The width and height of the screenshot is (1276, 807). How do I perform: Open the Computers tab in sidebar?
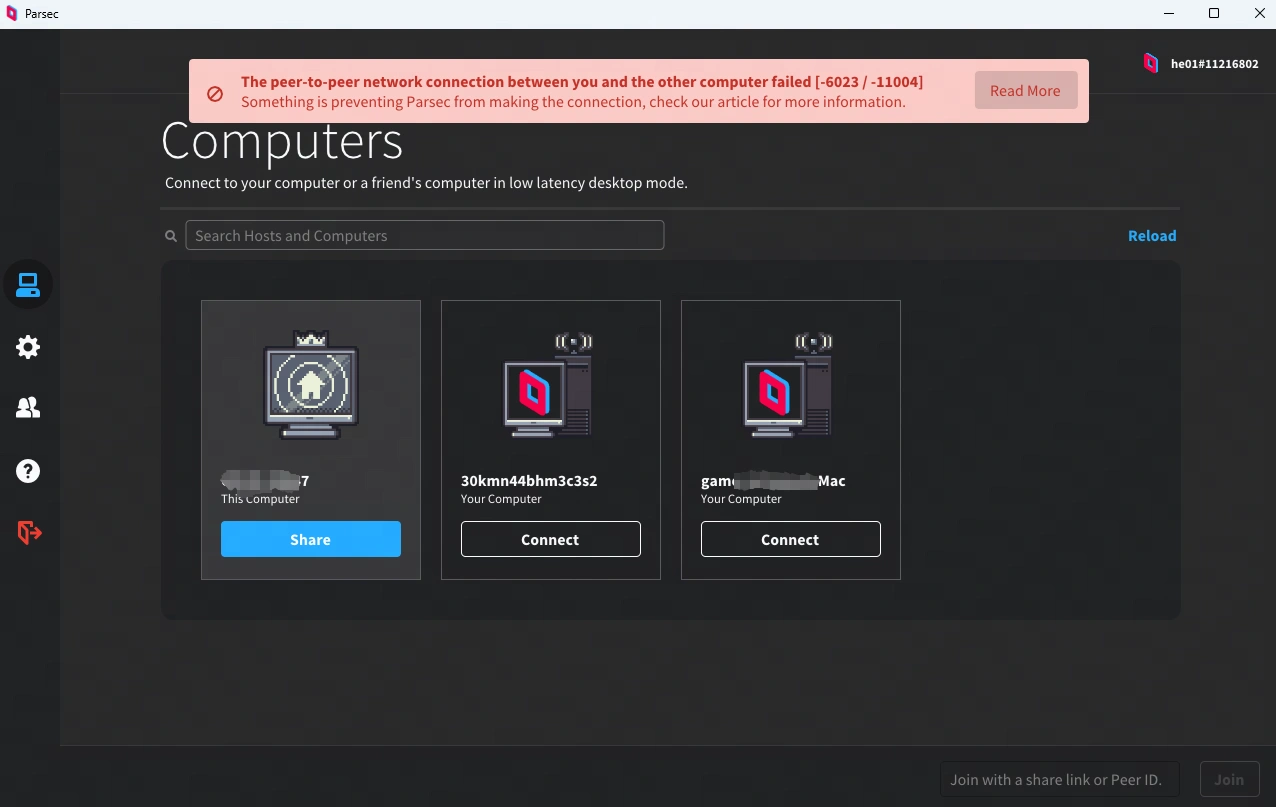pos(28,285)
